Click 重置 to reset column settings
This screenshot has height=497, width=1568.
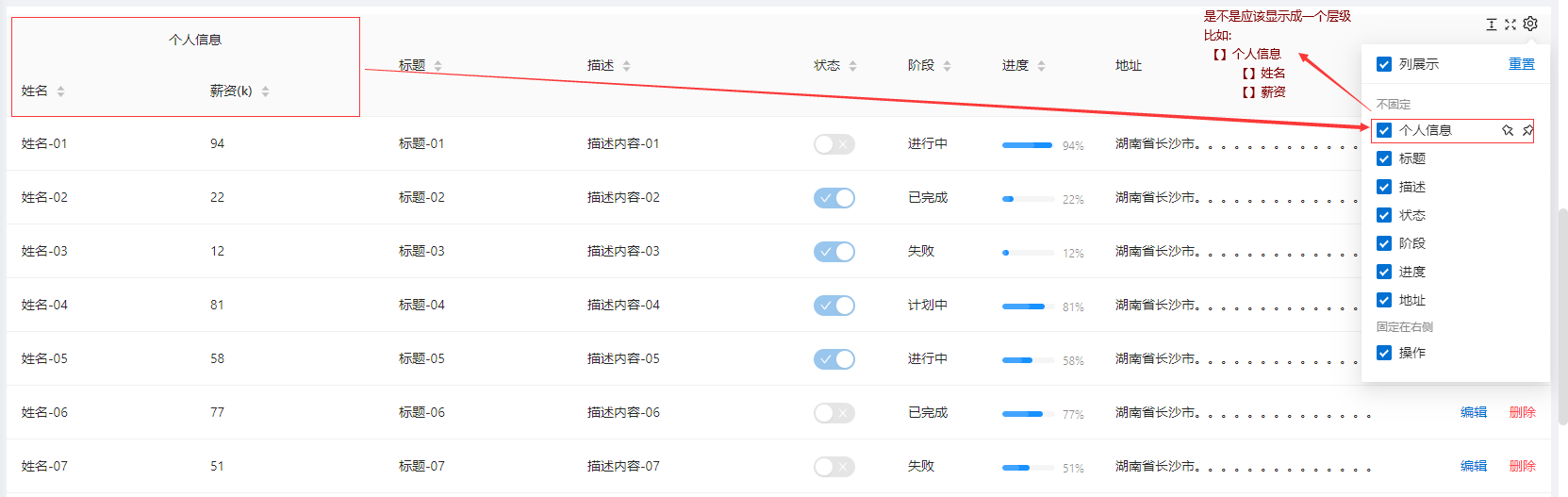[x=1522, y=64]
